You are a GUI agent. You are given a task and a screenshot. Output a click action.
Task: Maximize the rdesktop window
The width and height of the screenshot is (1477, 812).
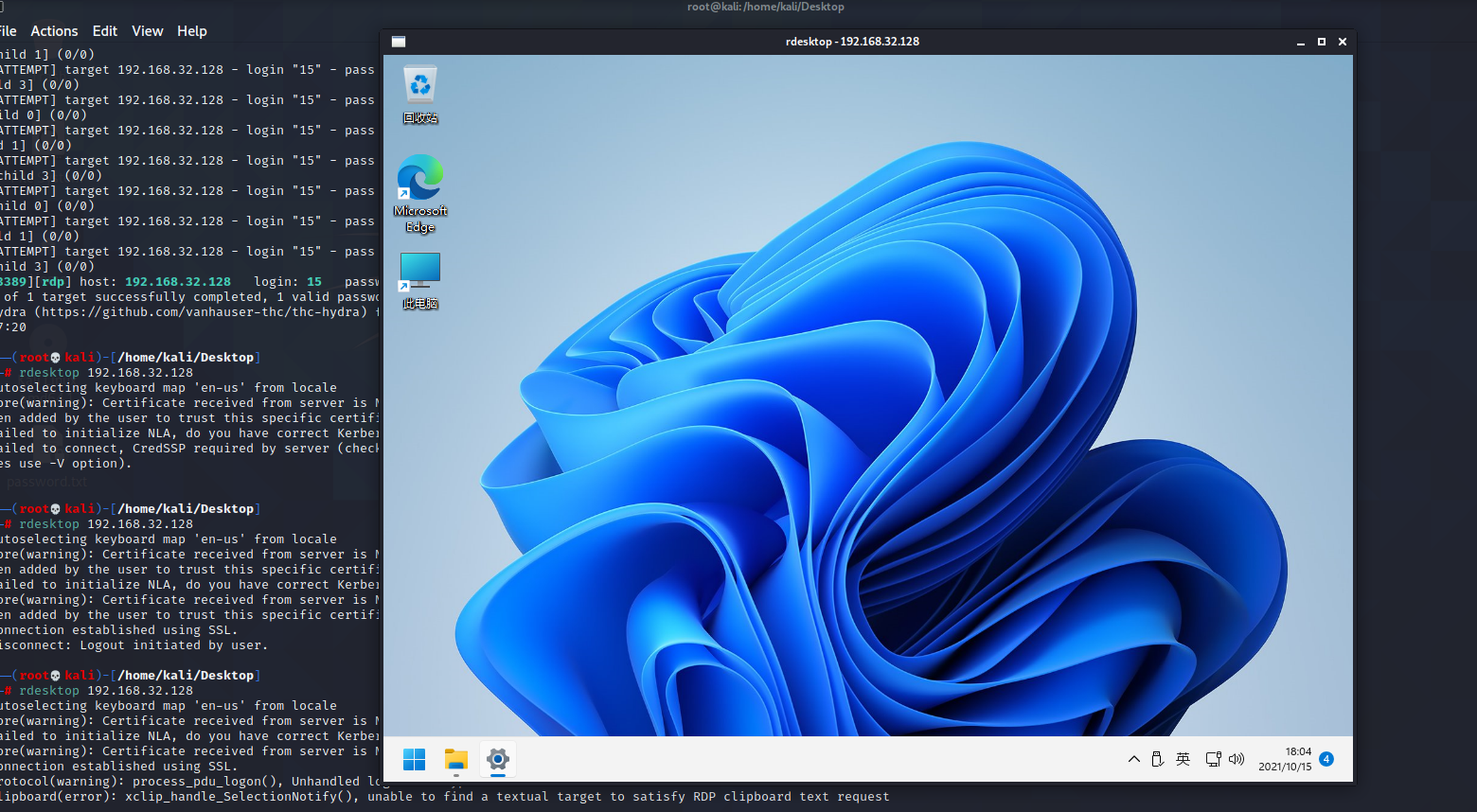tap(1322, 42)
